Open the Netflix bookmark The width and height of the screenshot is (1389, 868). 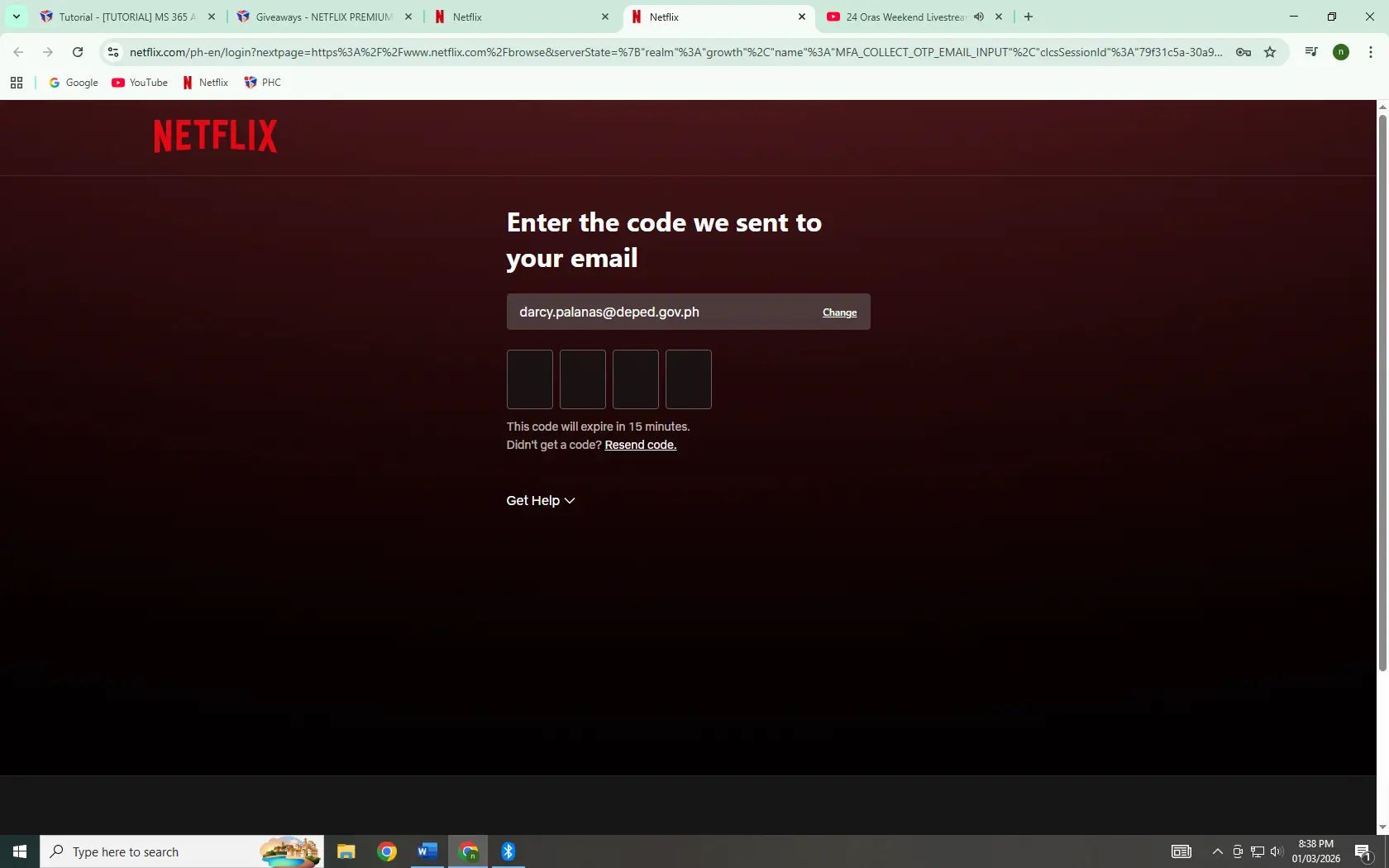click(x=206, y=83)
